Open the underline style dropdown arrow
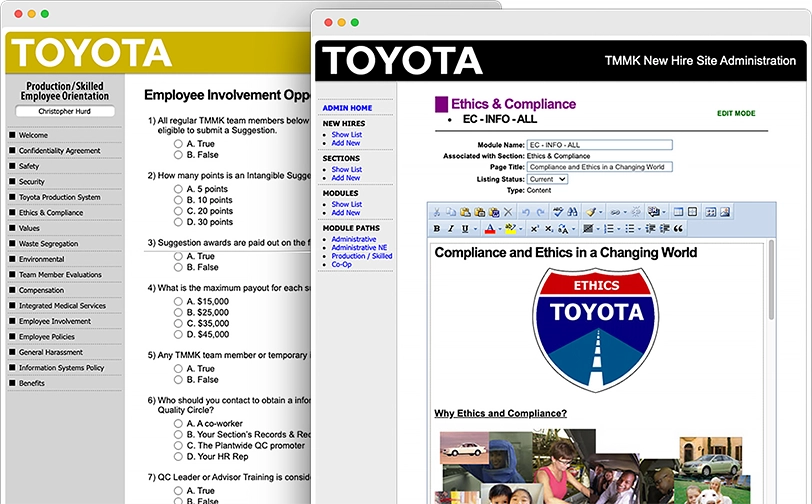 (x=475, y=228)
